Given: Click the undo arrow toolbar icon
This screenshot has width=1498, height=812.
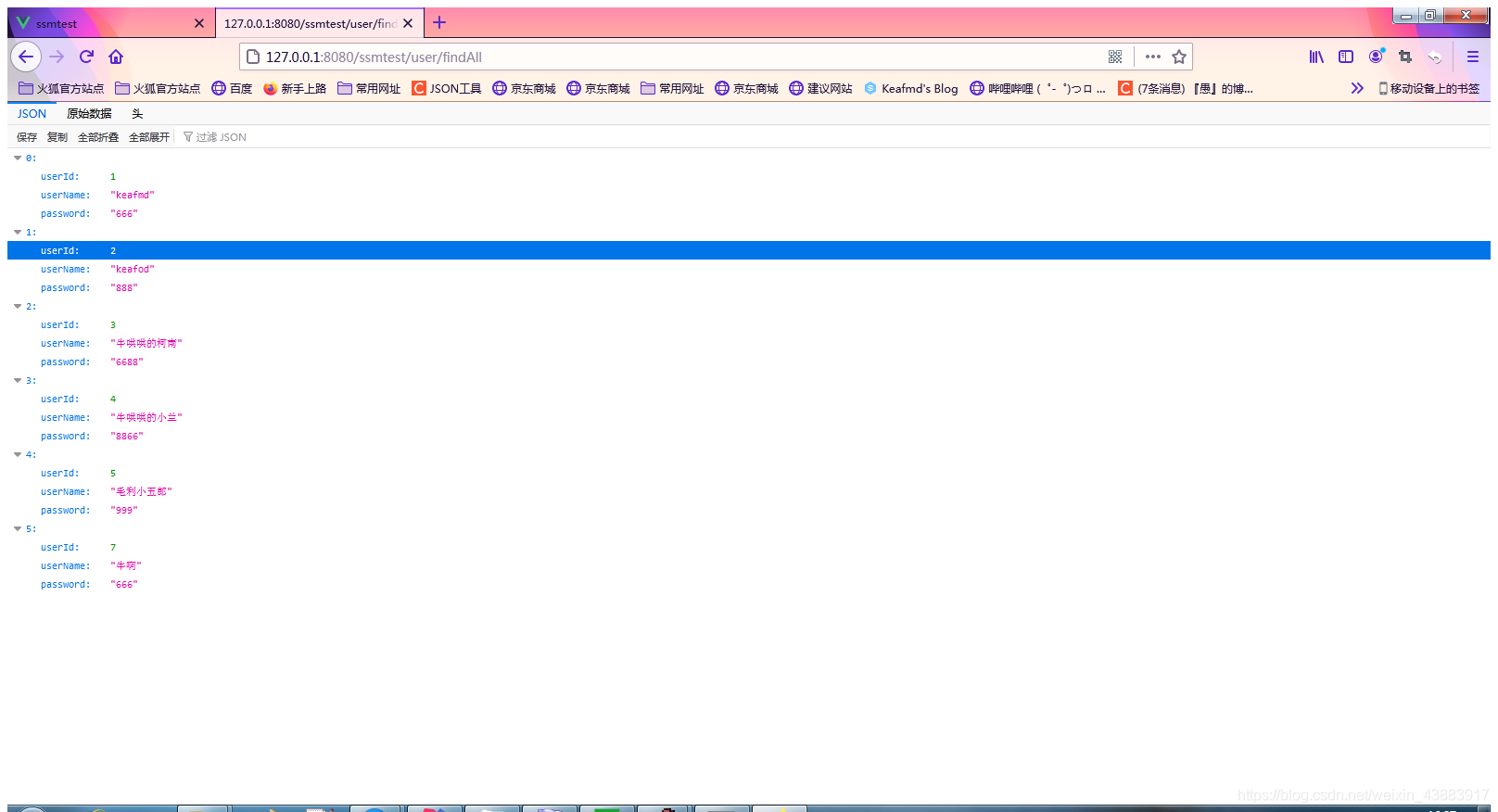Looking at the screenshot, I should tap(1435, 57).
